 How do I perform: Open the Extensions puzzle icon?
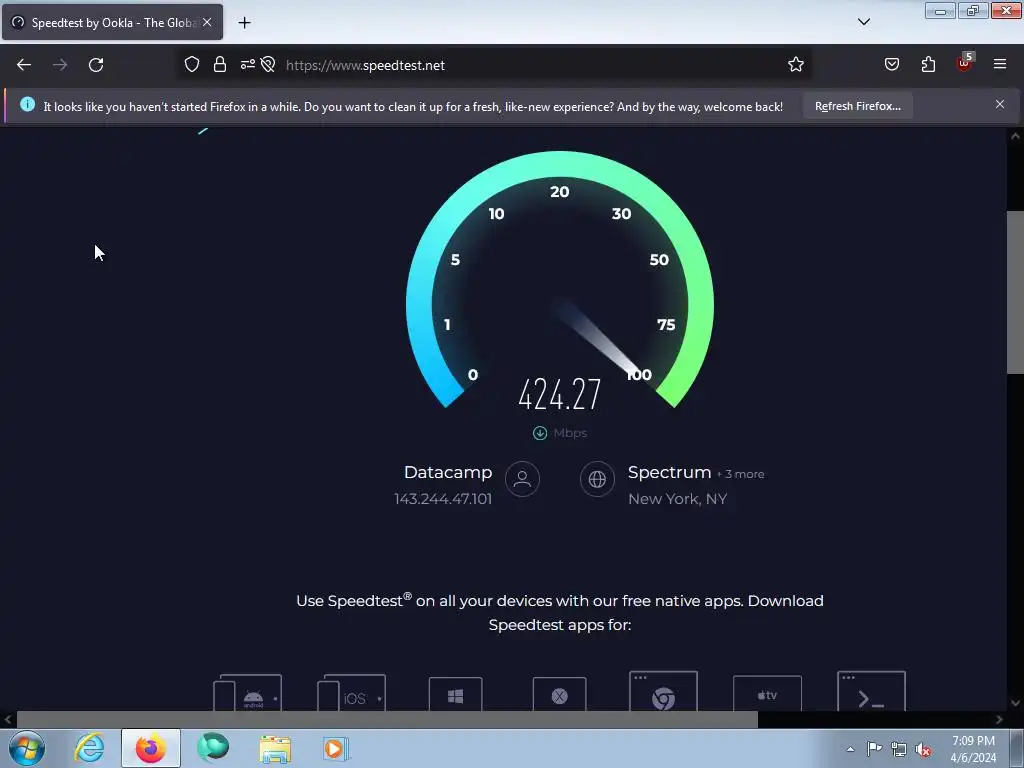(x=928, y=65)
